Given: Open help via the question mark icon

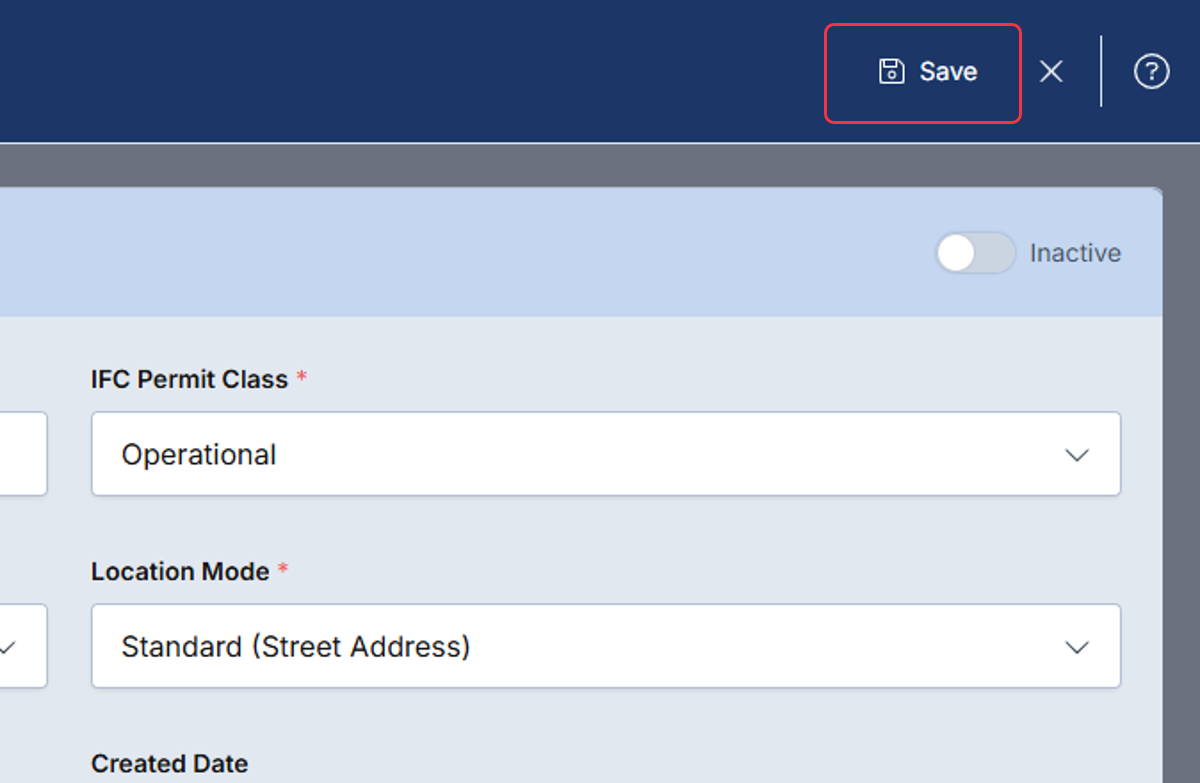Looking at the screenshot, I should click(1151, 71).
